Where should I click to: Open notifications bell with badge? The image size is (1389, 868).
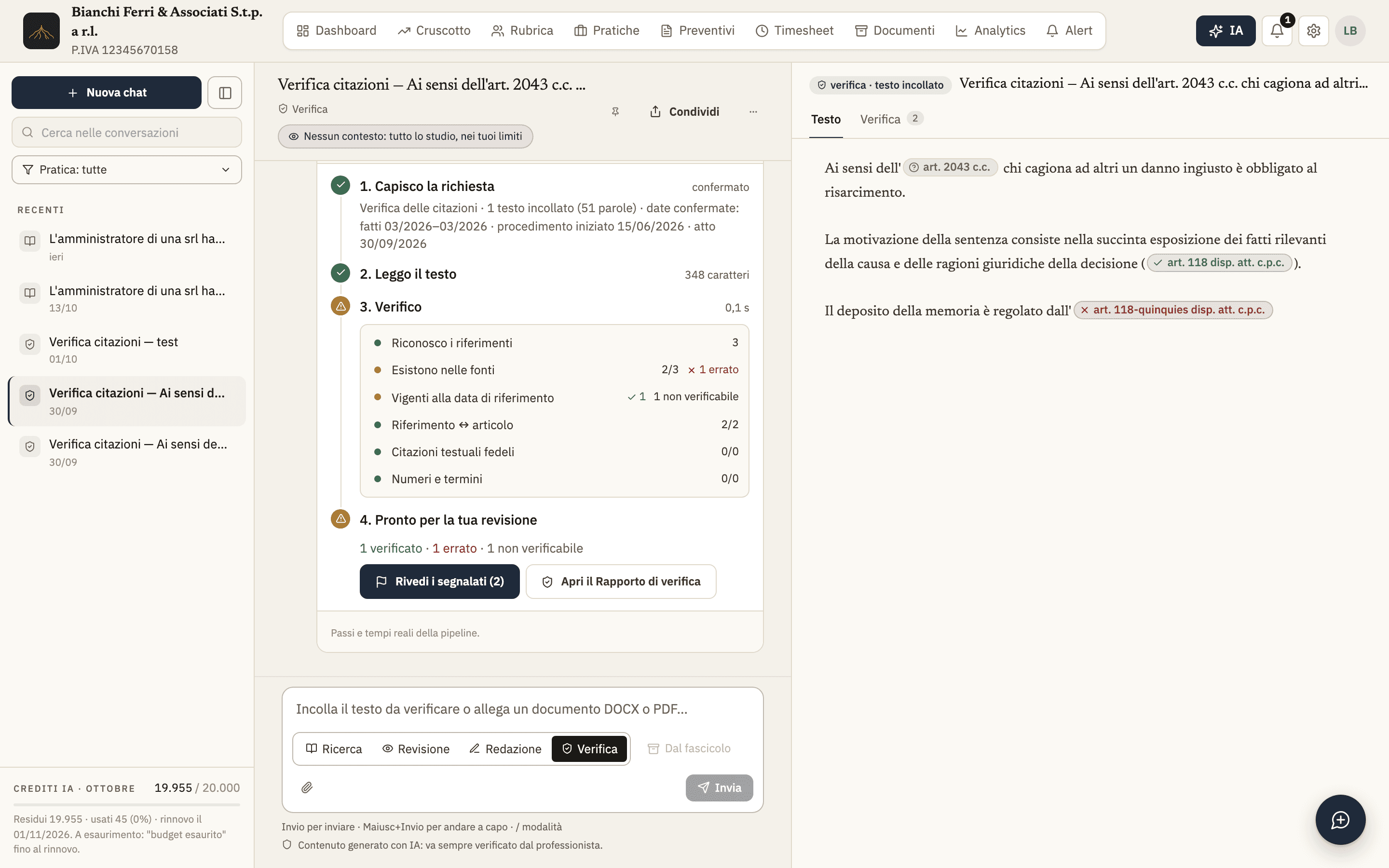tap(1277, 31)
